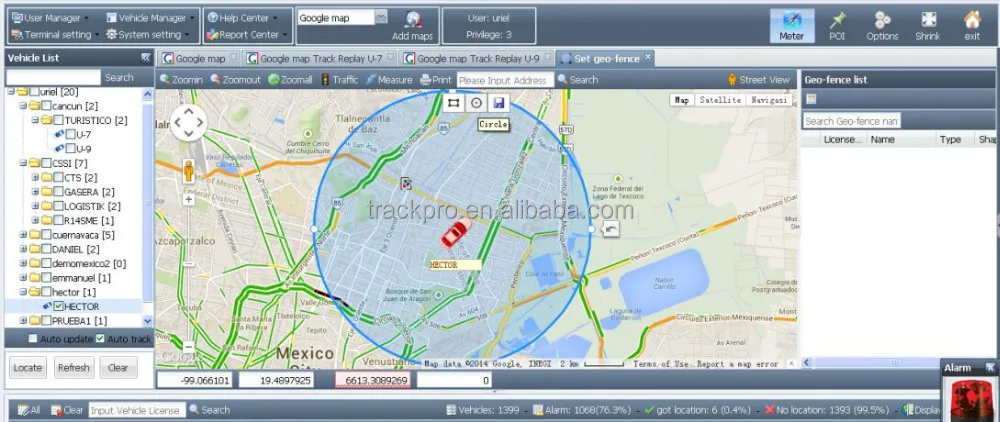Click the Vehicle List Search button

tap(119, 78)
